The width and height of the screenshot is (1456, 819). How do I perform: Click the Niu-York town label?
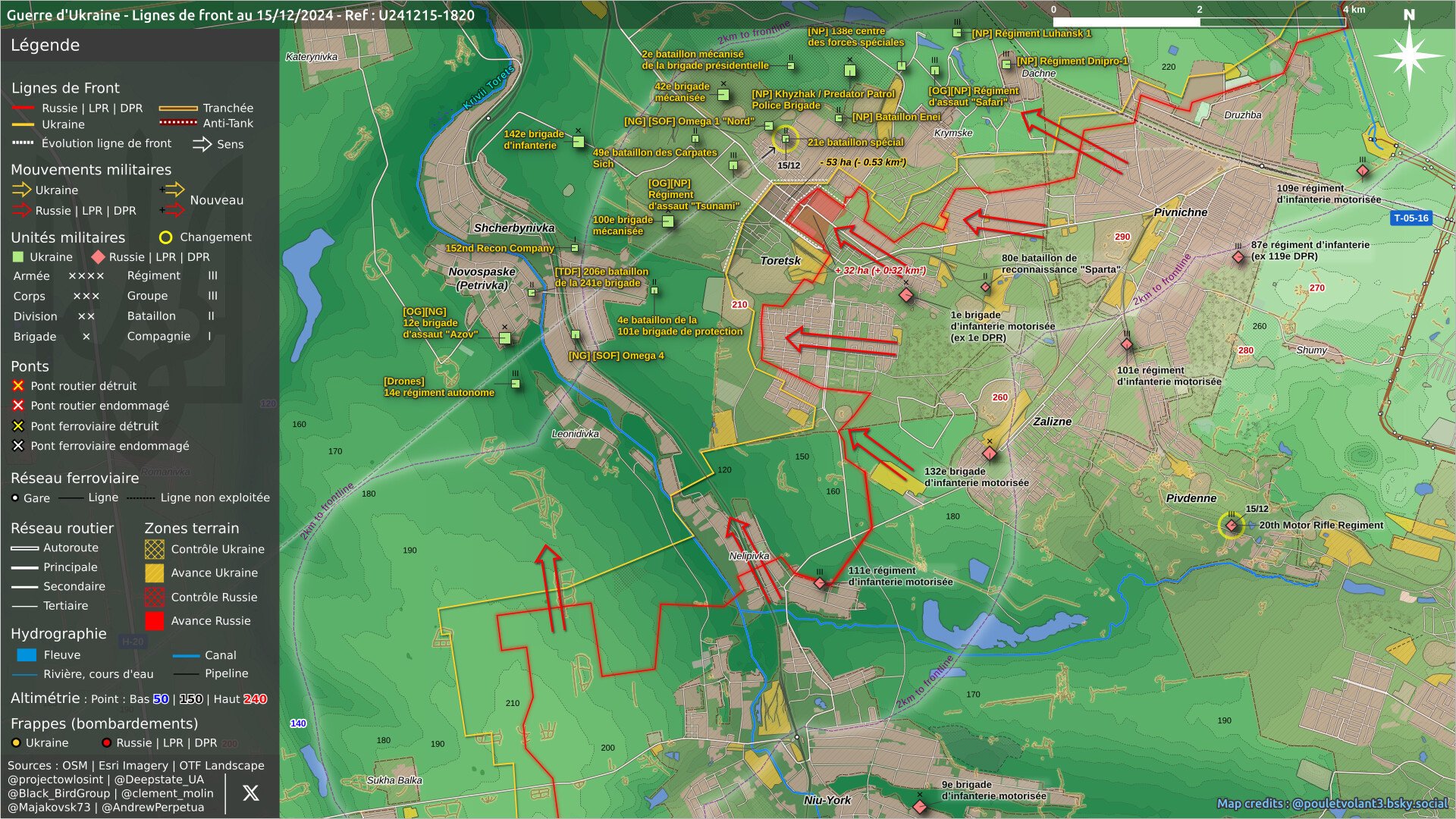(827, 800)
